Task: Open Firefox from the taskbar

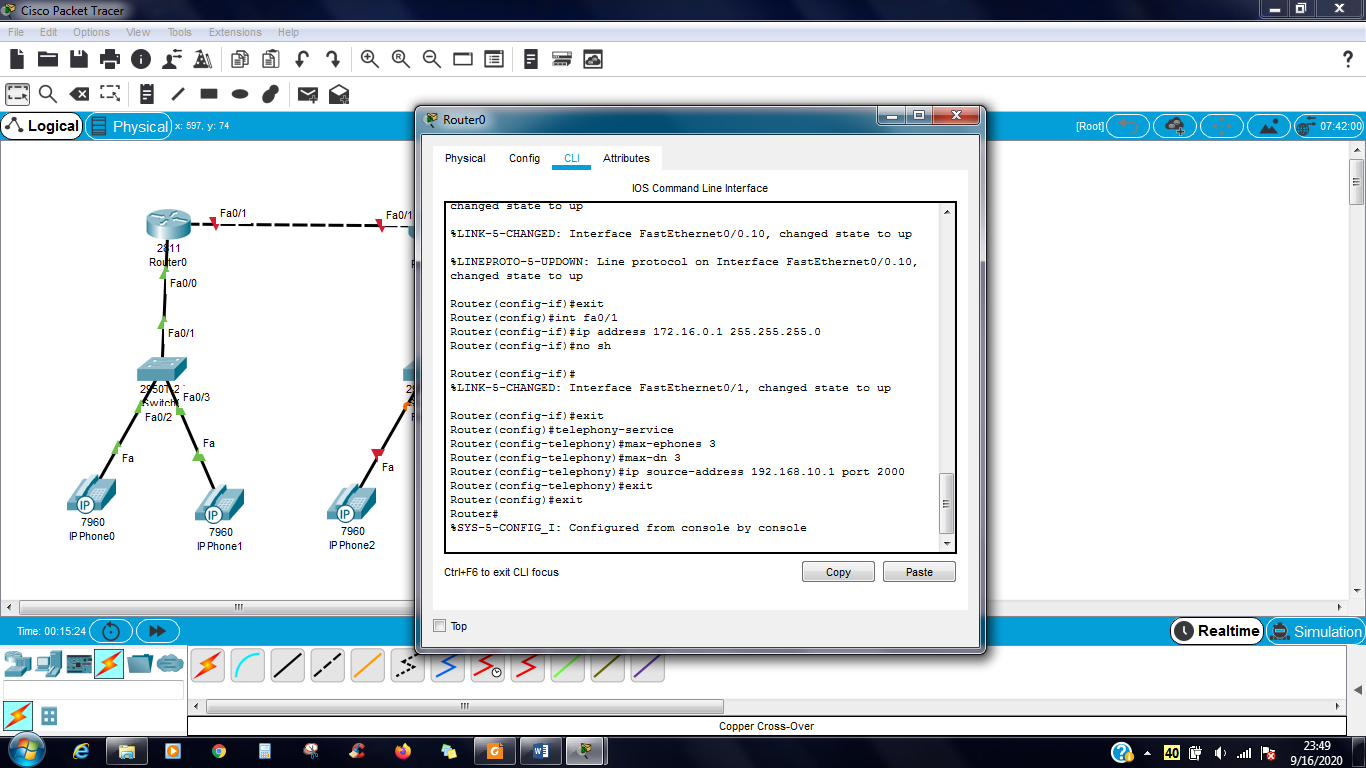Action: (403, 751)
